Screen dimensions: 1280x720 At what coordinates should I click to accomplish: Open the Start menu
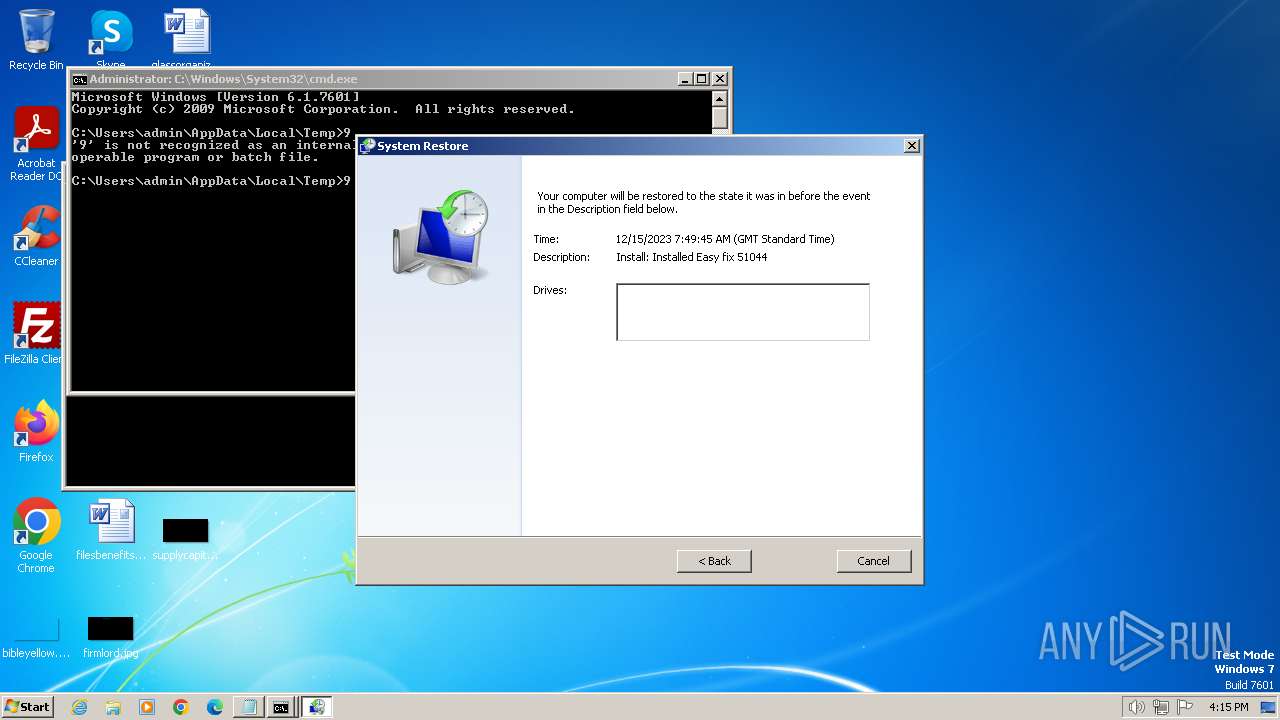click(28, 707)
